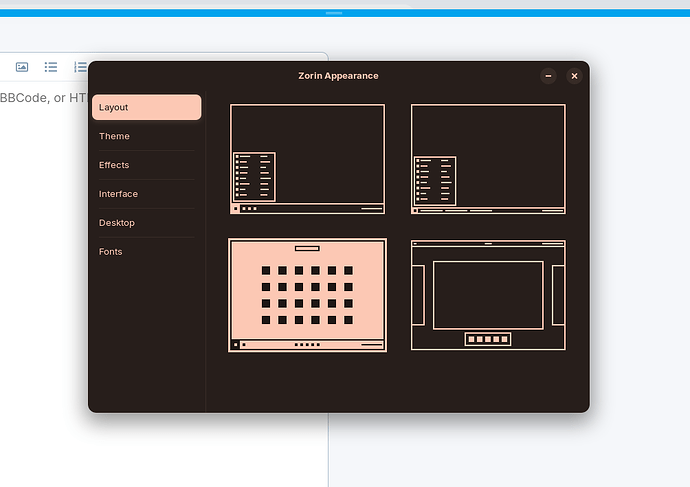Click the numbered list icon in the editor toolbar
The height and width of the screenshot is (487, 690).
click(81, 67)
